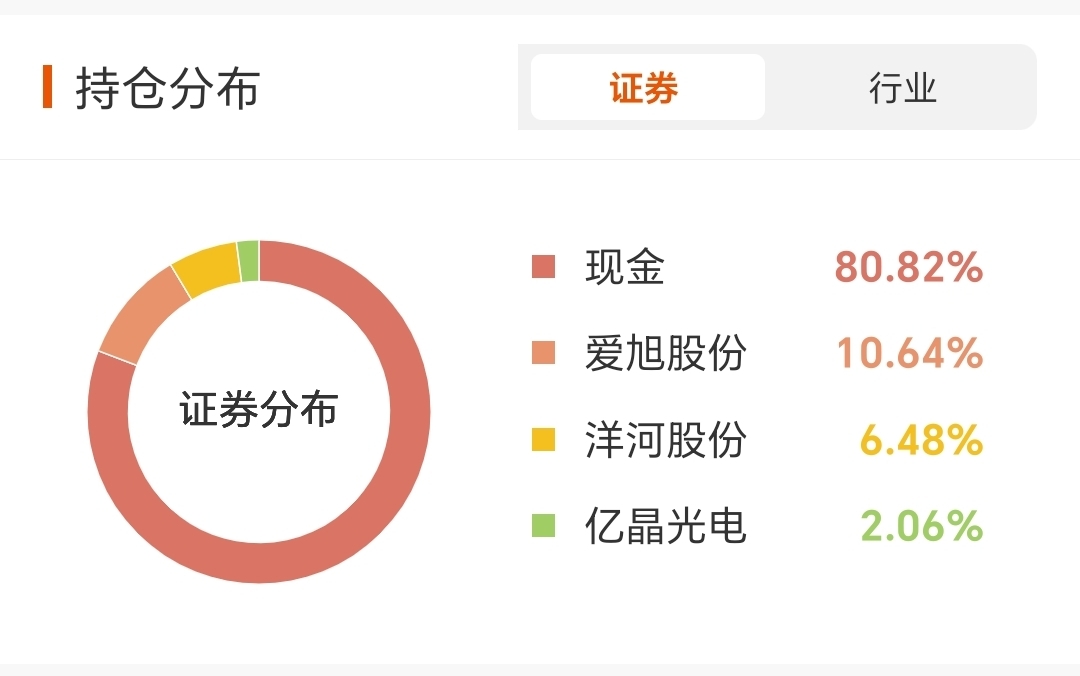Tap the 证券分布 donut center label

tap(259, 410)
